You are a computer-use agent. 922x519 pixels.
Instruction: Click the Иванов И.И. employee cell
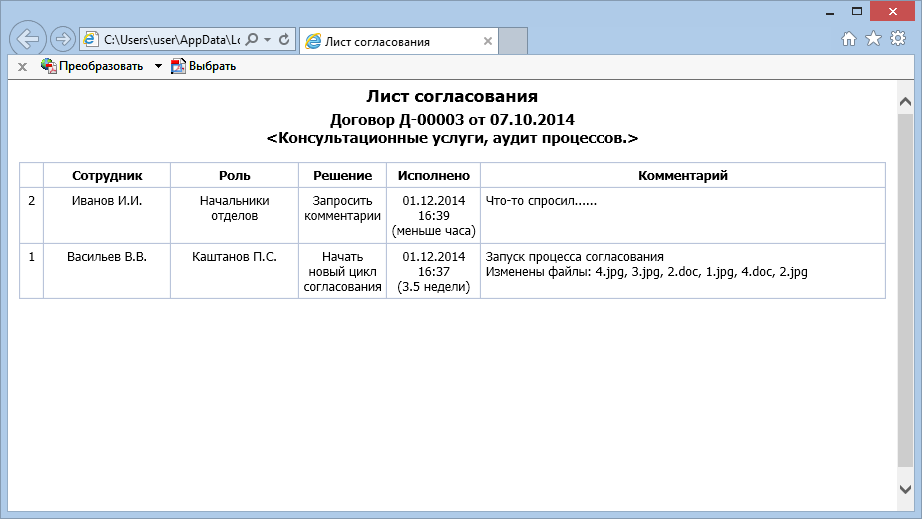tap(107, 201)
